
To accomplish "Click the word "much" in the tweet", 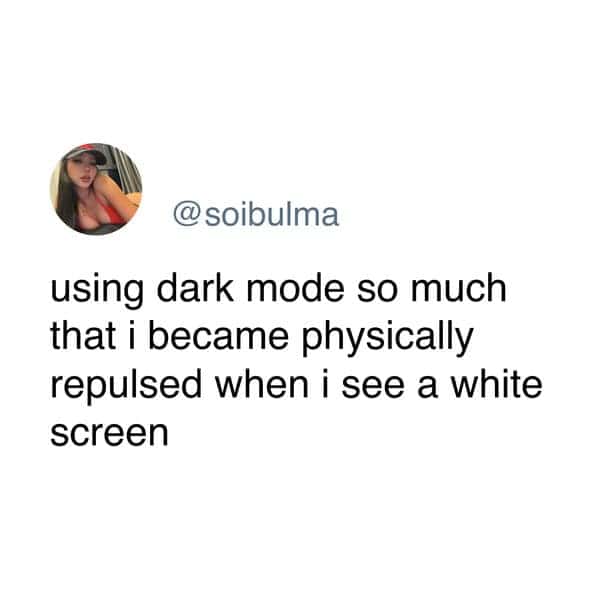I will tap(458, 288).
